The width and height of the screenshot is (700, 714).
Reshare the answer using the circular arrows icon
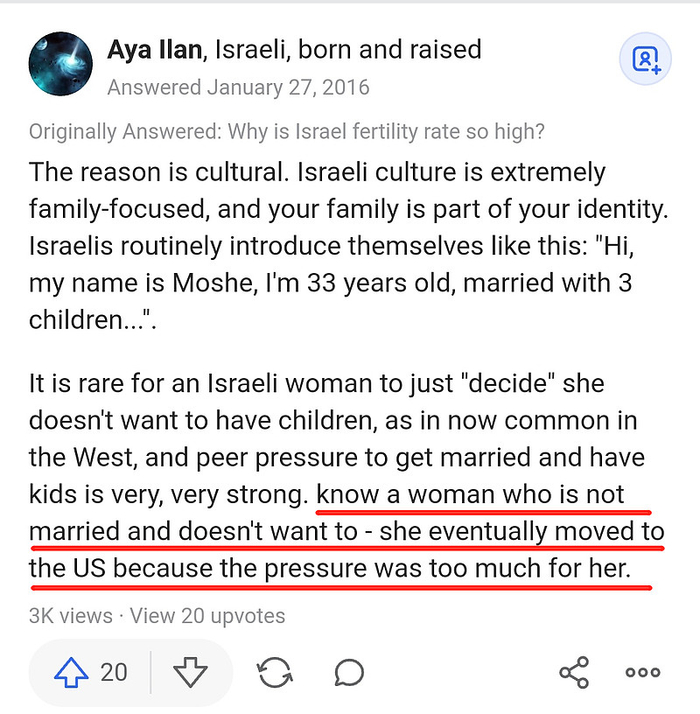coord(274,672)
